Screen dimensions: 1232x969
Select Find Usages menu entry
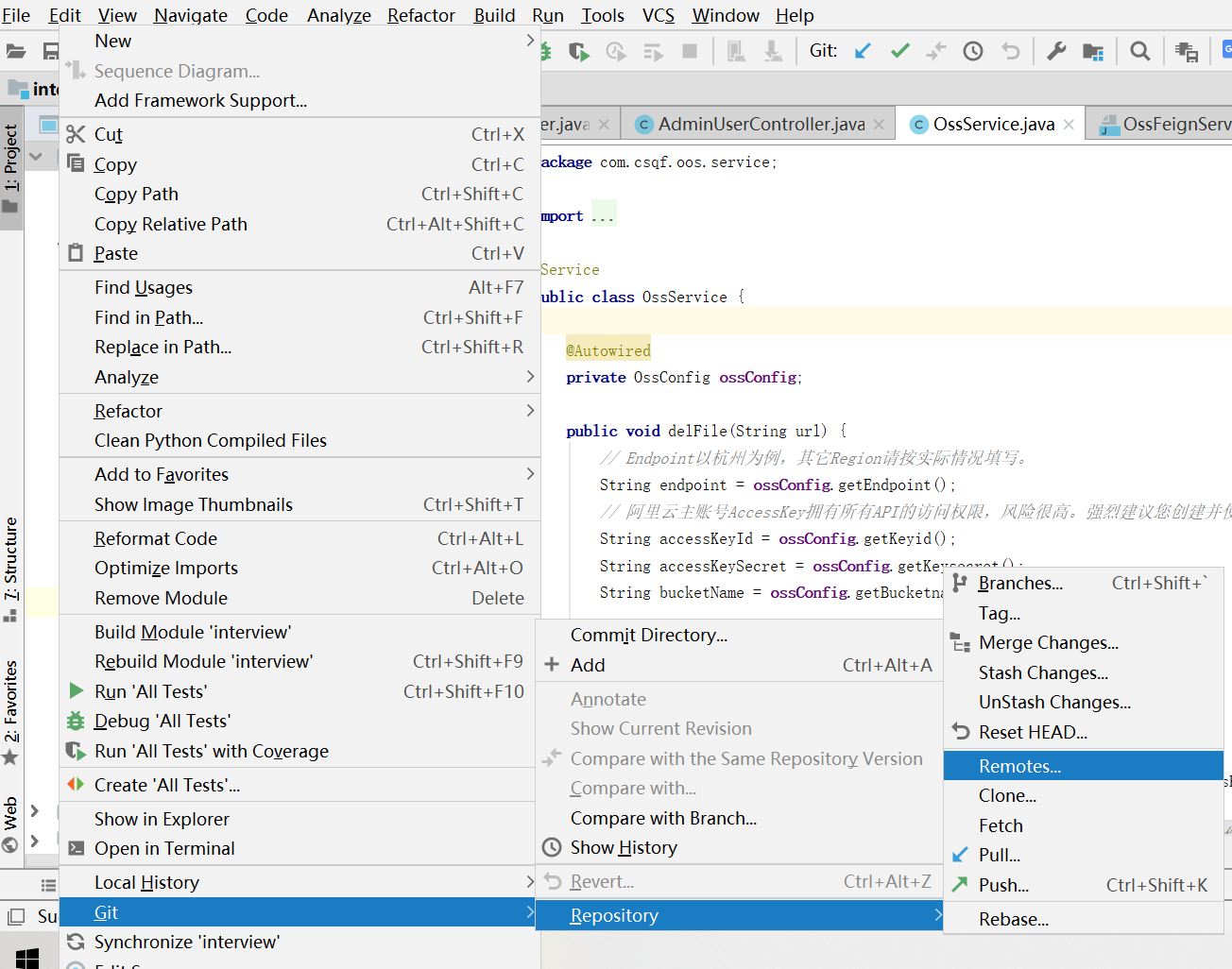pos(299,287)
